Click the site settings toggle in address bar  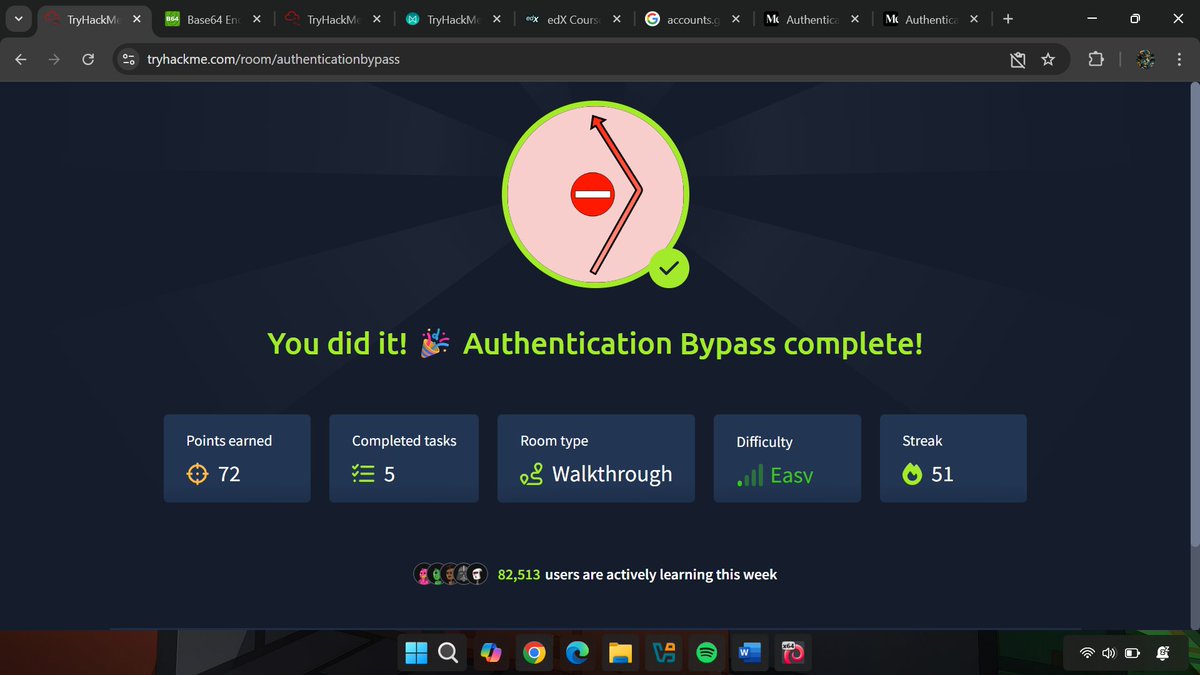click(129, 59)
